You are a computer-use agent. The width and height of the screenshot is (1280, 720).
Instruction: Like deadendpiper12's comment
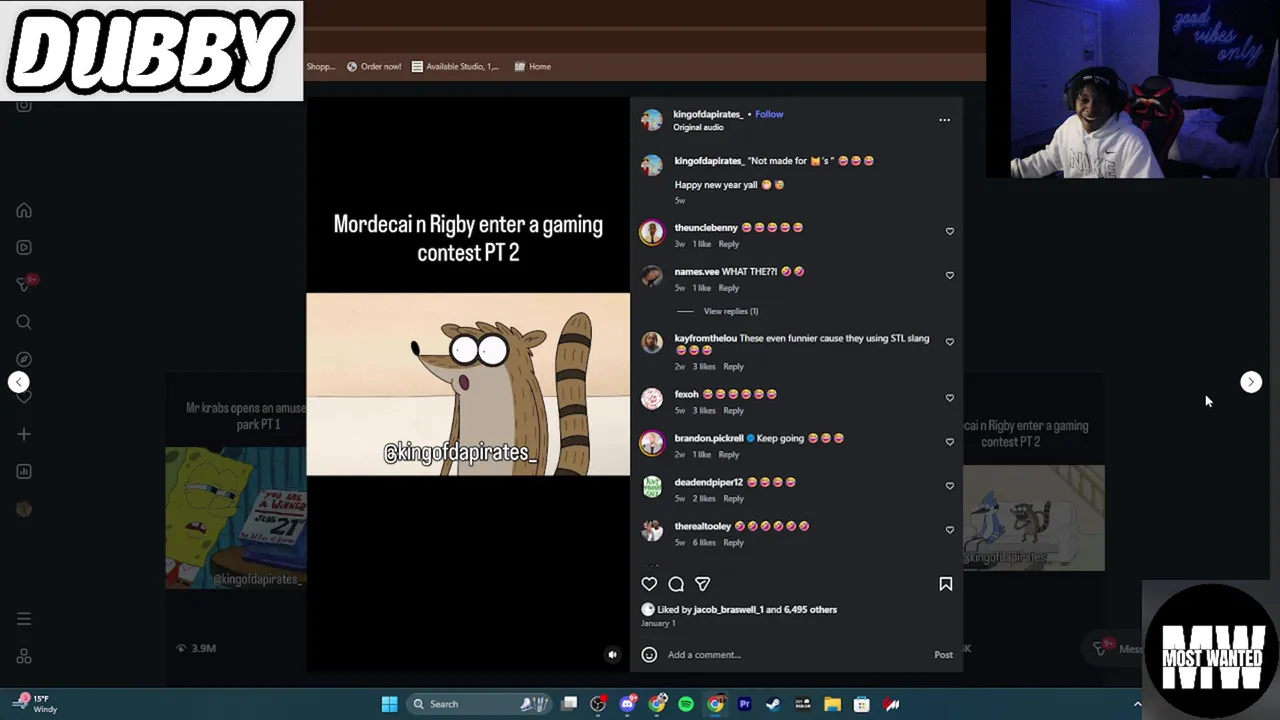click(950, 486)
